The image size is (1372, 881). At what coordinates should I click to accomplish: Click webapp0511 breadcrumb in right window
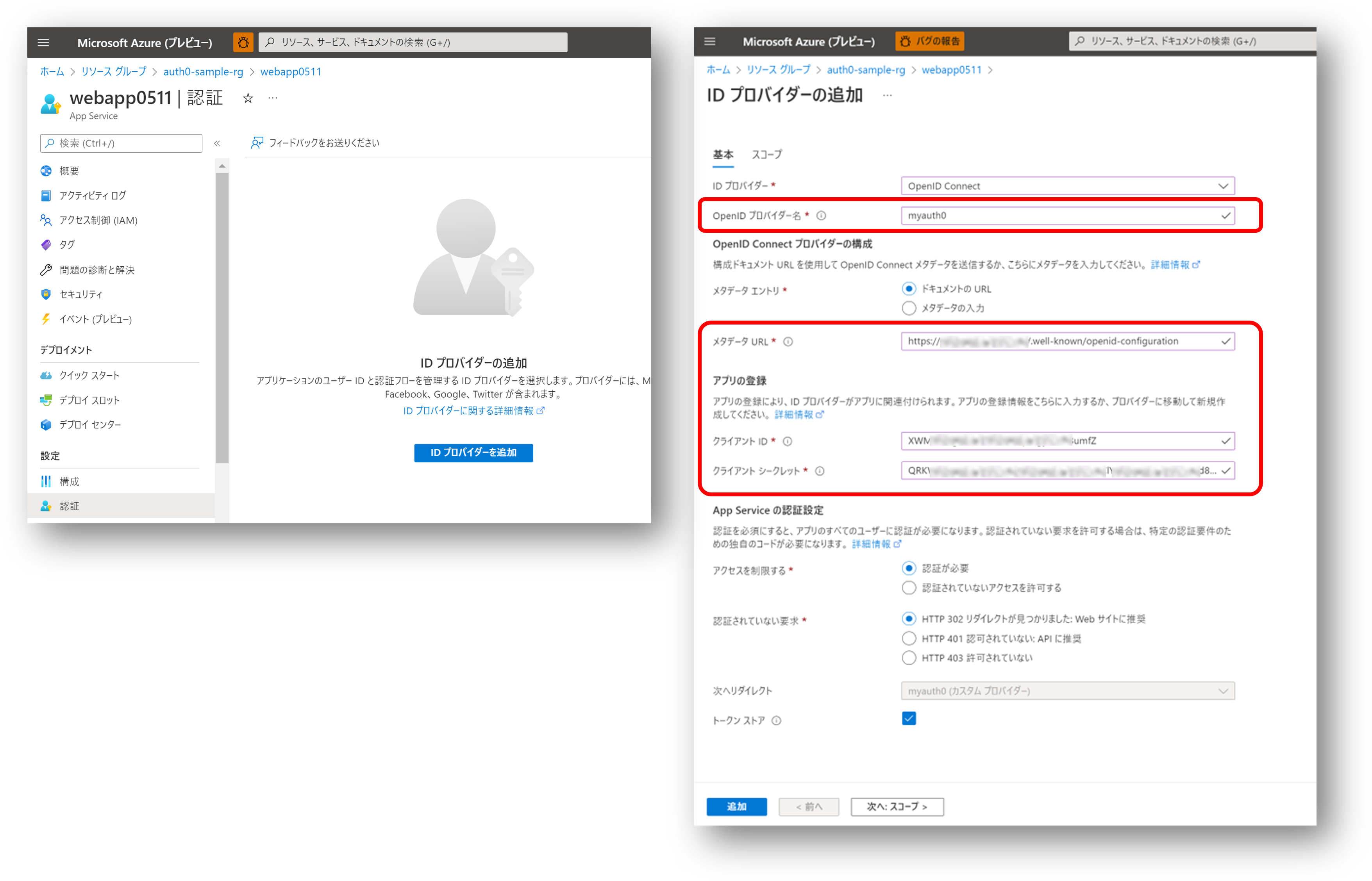[951, 70]
